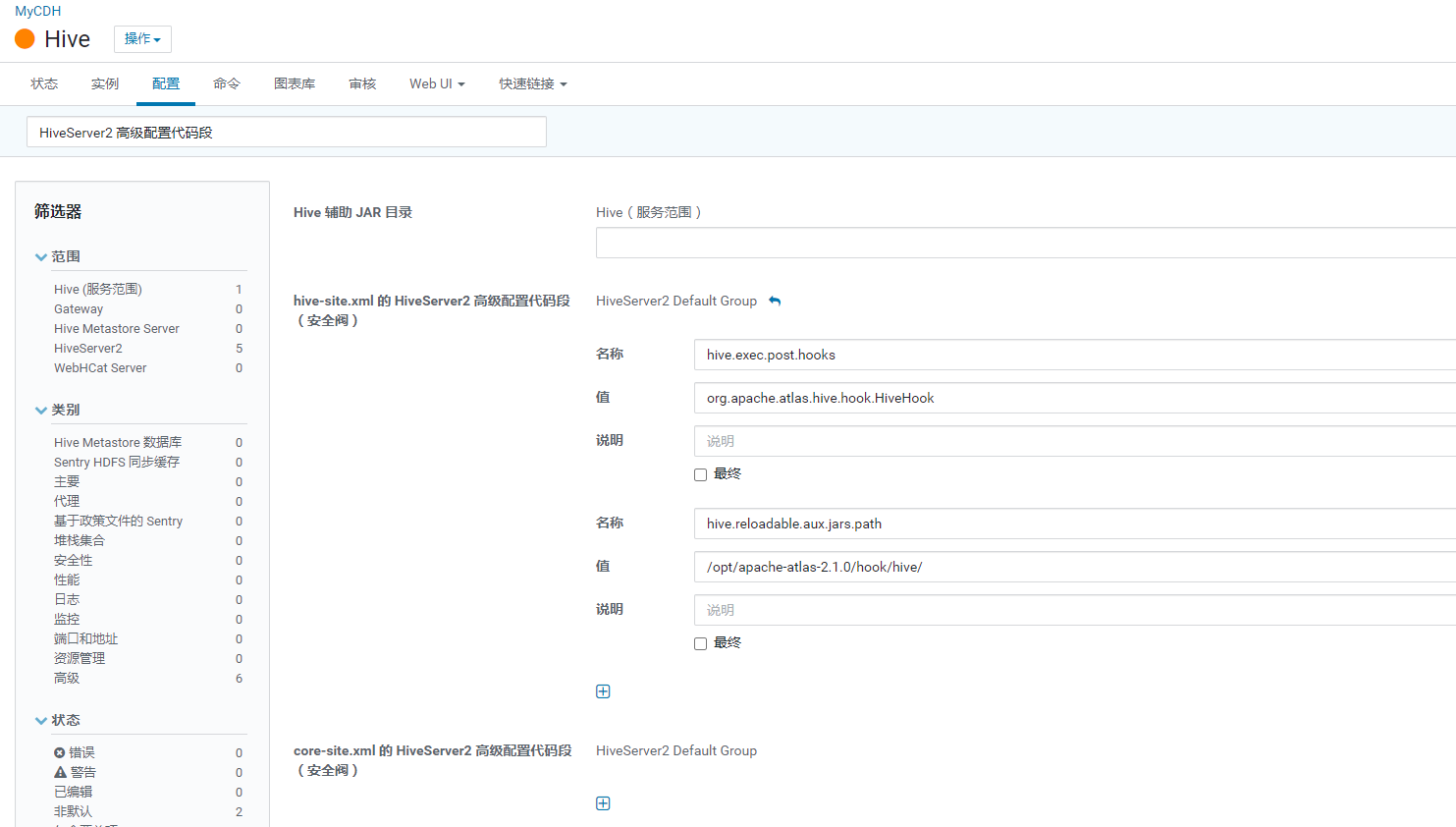Filter by 非默认 status
Screen dimensions: 1456x827
coord(74,811)
